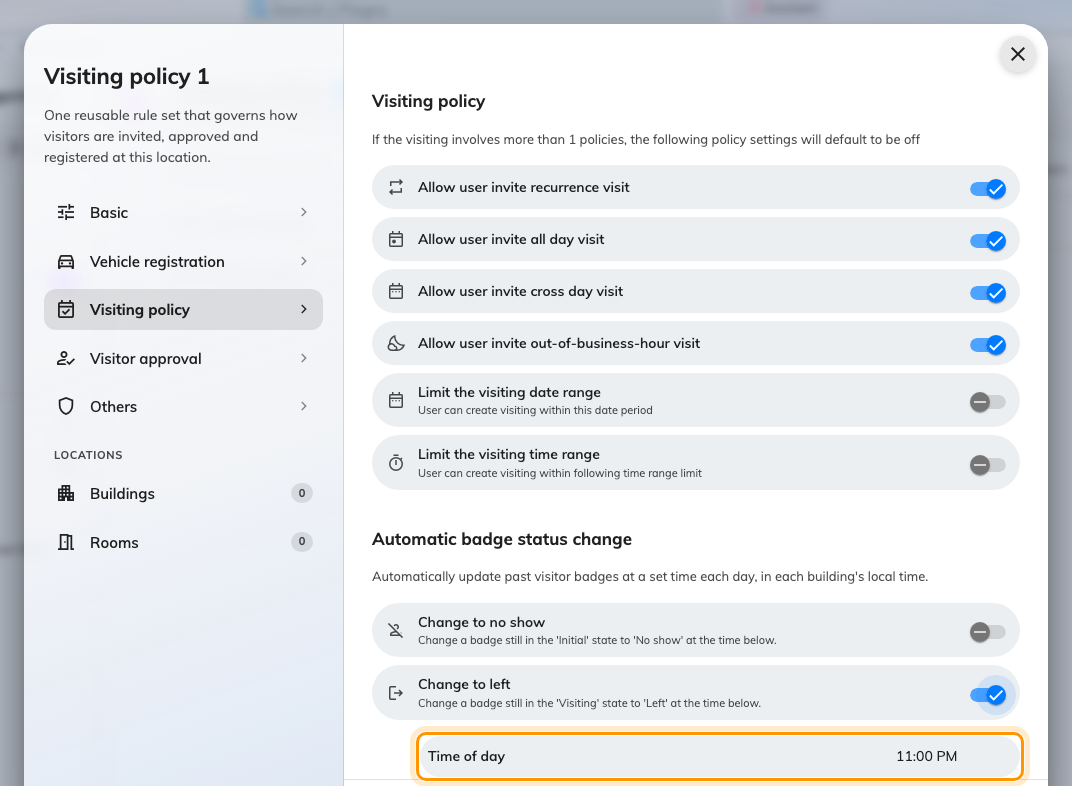Click the recurrence arrows icon
This screenshot has width=1072, height=786.
(396, 187)
